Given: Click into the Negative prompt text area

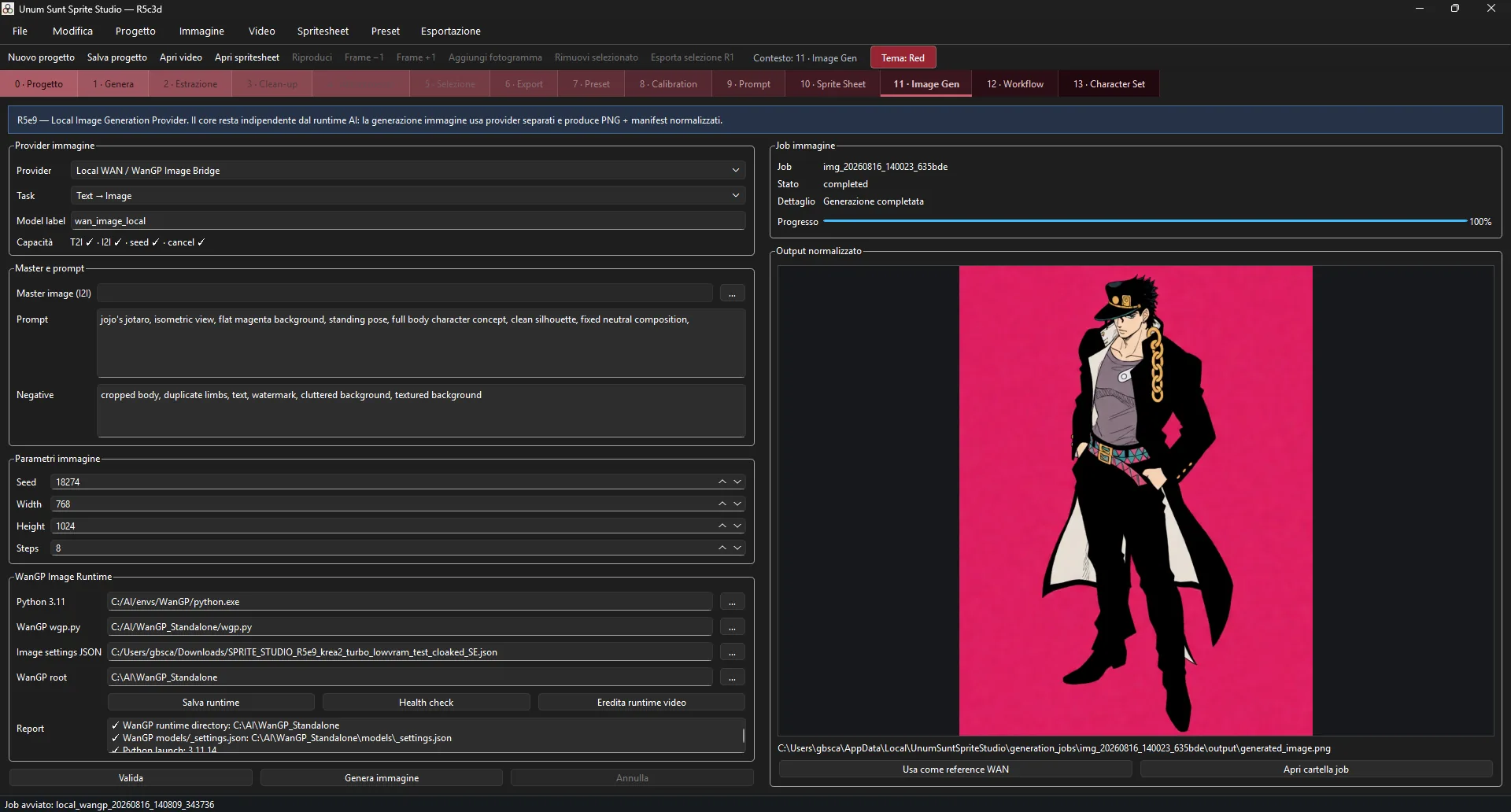Looking at the screenshot, I should [421, 411].
